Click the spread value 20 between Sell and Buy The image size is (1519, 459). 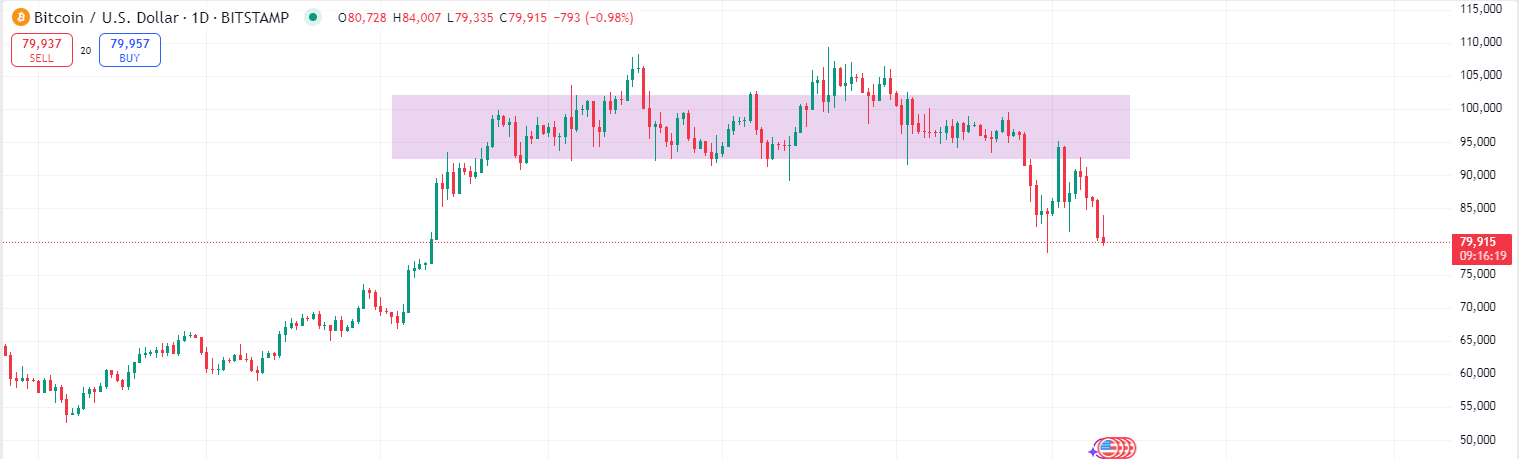tap(85, 49)
